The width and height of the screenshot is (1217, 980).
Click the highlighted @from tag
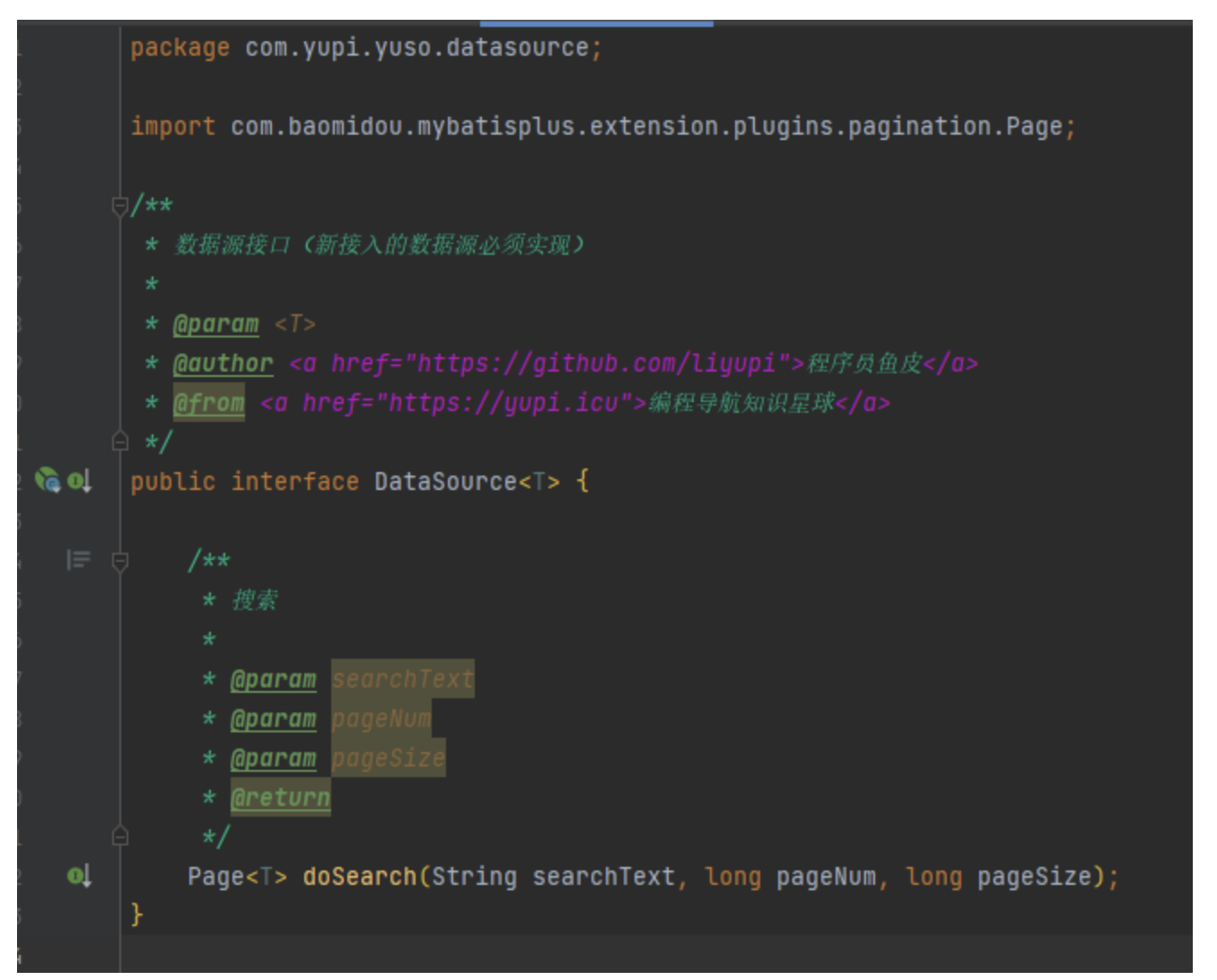click(208, 403)
